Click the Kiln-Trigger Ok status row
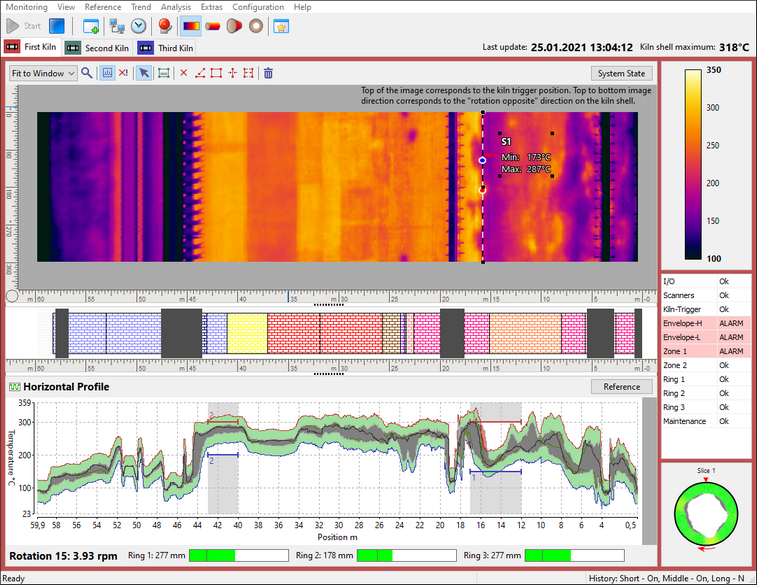Viewport: 757px width, 585px height. (x=705, y=309)
